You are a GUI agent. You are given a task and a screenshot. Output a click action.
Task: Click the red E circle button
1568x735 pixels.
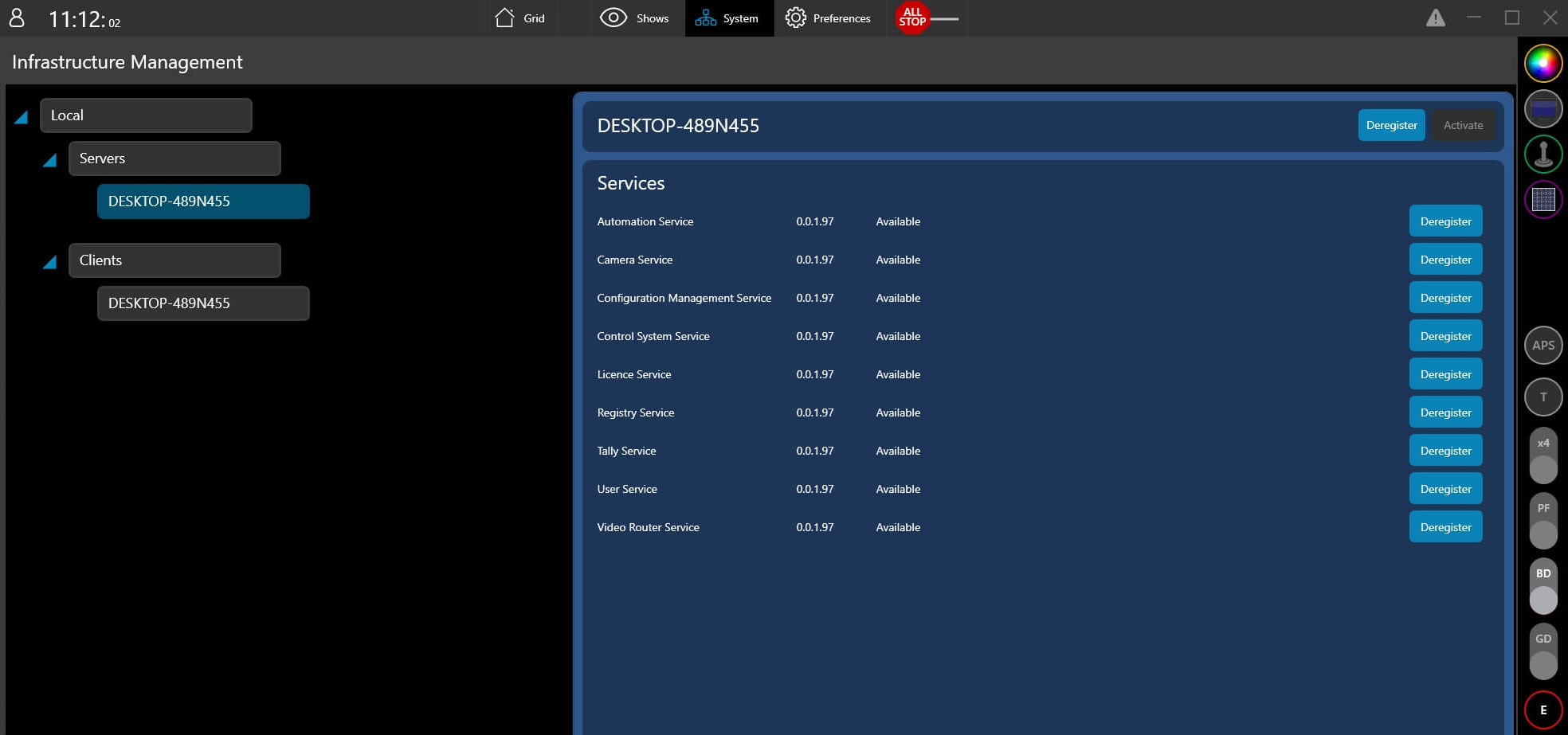click(1543, 710)
